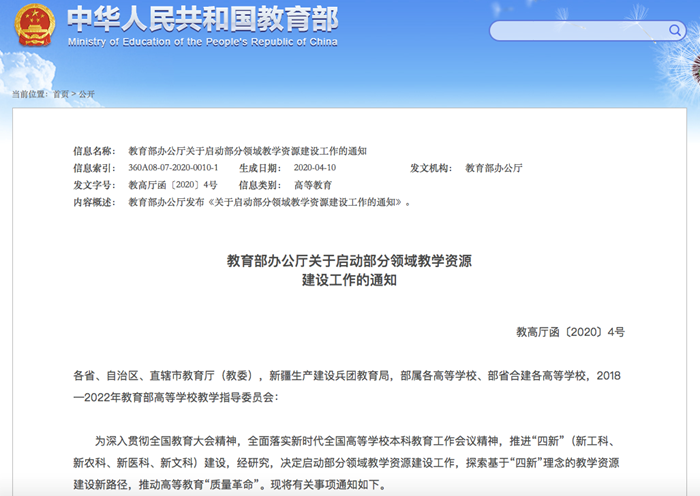Click the line starting 建设新路径

point(230,484)
